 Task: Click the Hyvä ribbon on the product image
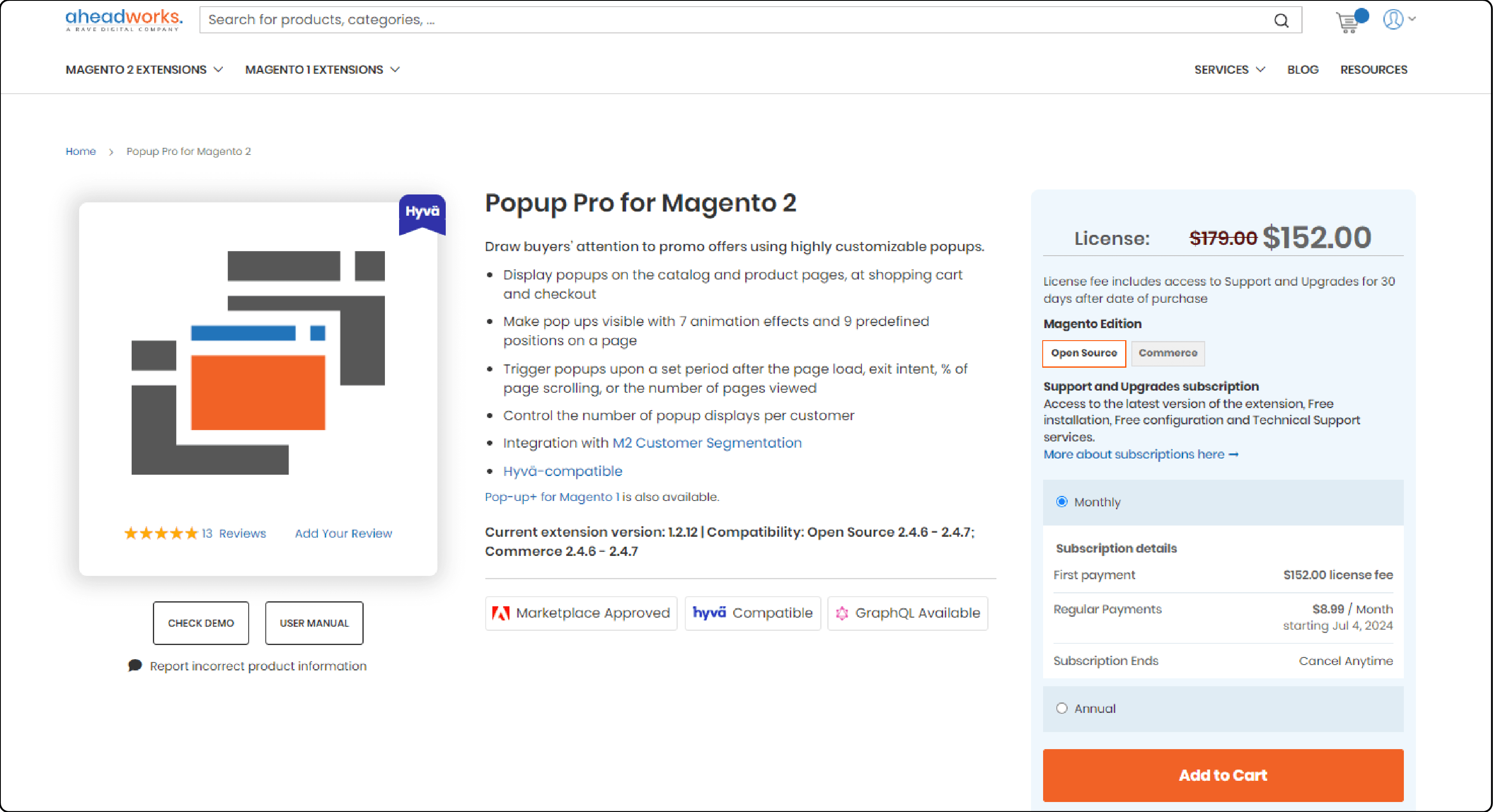tap(422, 213)
